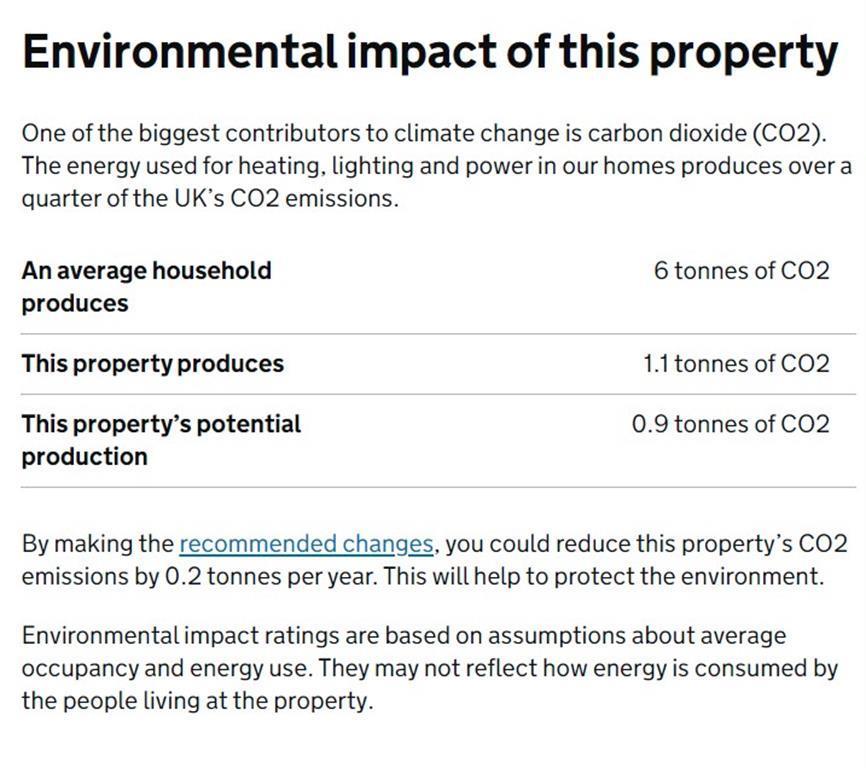
Task: Click the '6 tonnes of CO2' value
Action: coord(742,271)
